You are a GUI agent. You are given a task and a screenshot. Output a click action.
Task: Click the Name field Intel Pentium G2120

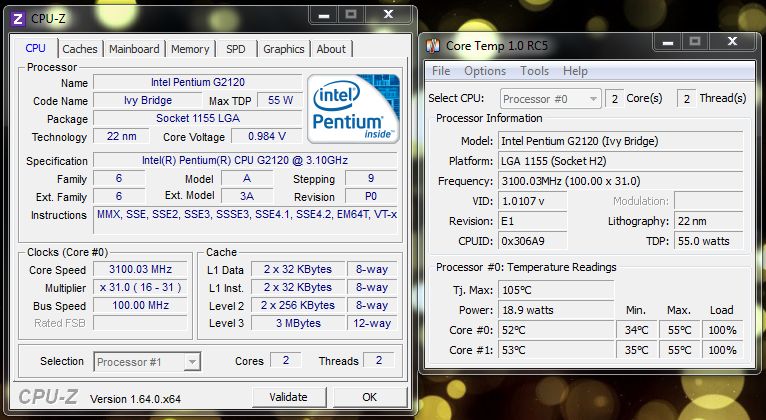tap(198, 82)
